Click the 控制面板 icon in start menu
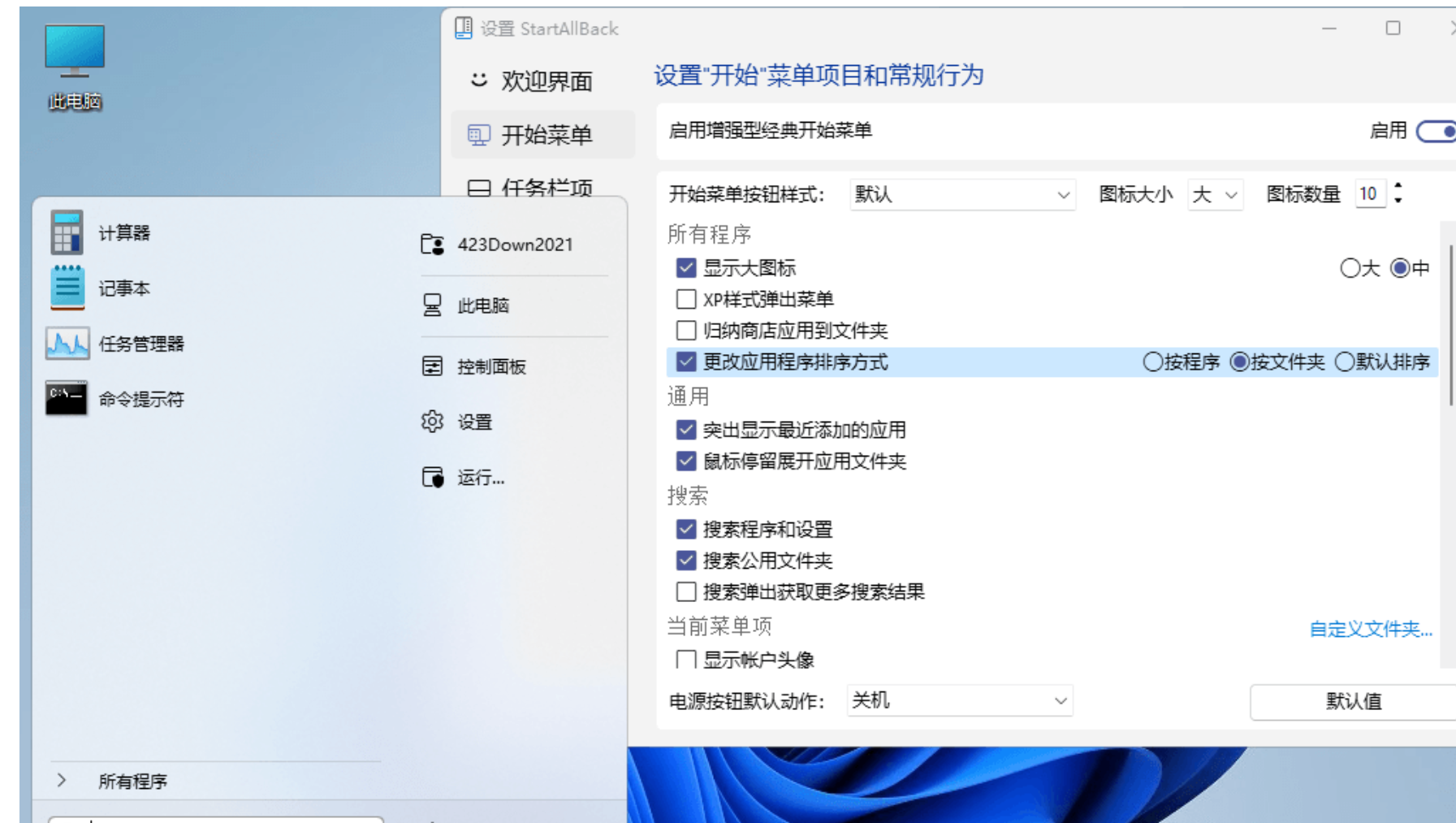This screenshot has height=823, width=1456. point(432,366)
